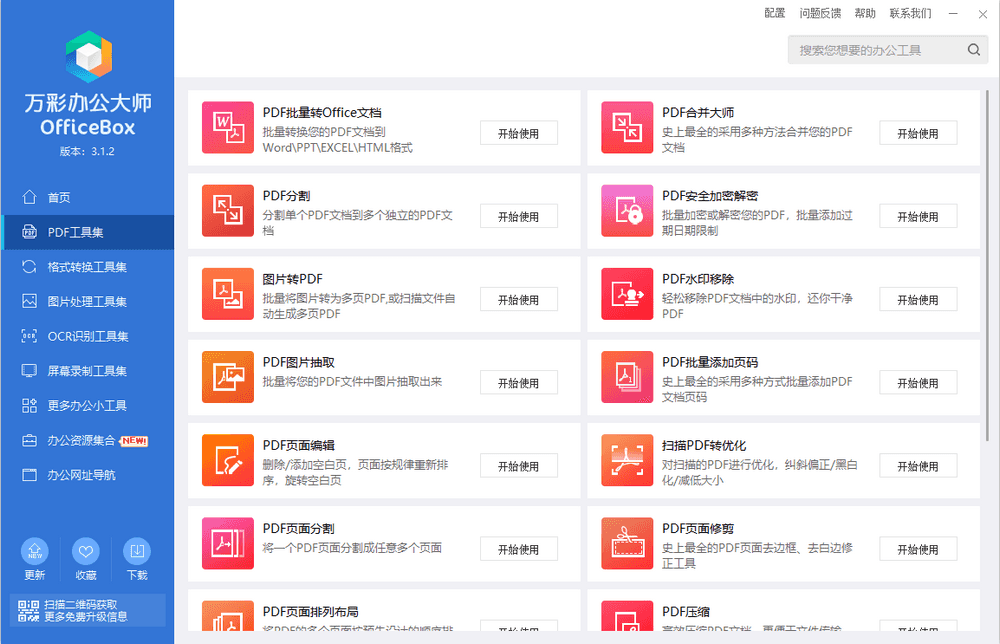The image size is (1000, 644).
Task: Click the PDF批量添加页码 tool icon
Action: tap(627, 377)
